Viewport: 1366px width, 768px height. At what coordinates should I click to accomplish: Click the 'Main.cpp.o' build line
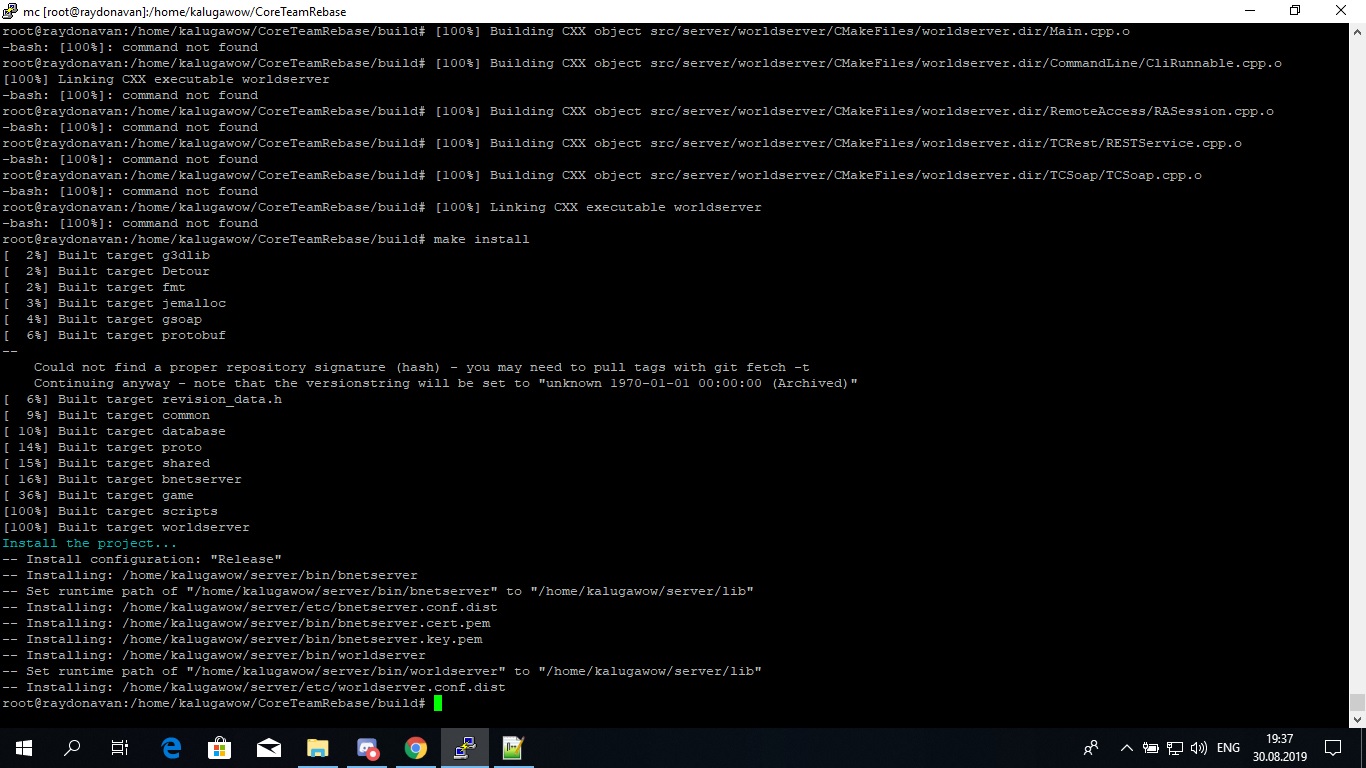(566, 31)
